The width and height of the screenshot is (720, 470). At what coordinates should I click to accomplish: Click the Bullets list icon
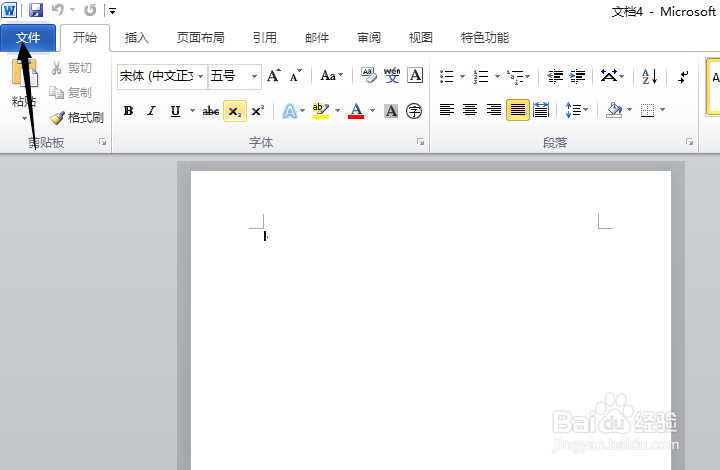pyautogui.click(x=447, y=76)
